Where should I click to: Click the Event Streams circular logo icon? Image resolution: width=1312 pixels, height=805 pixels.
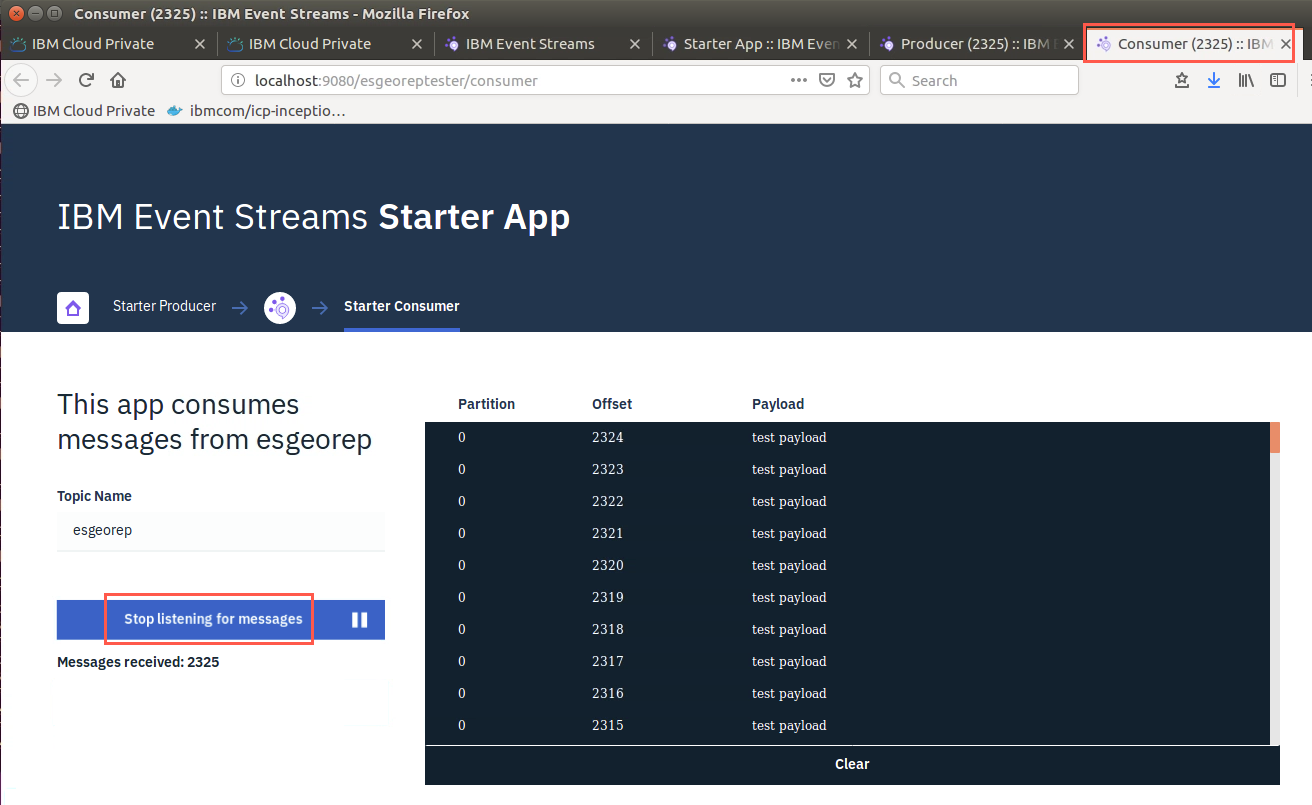pos(280,308)
